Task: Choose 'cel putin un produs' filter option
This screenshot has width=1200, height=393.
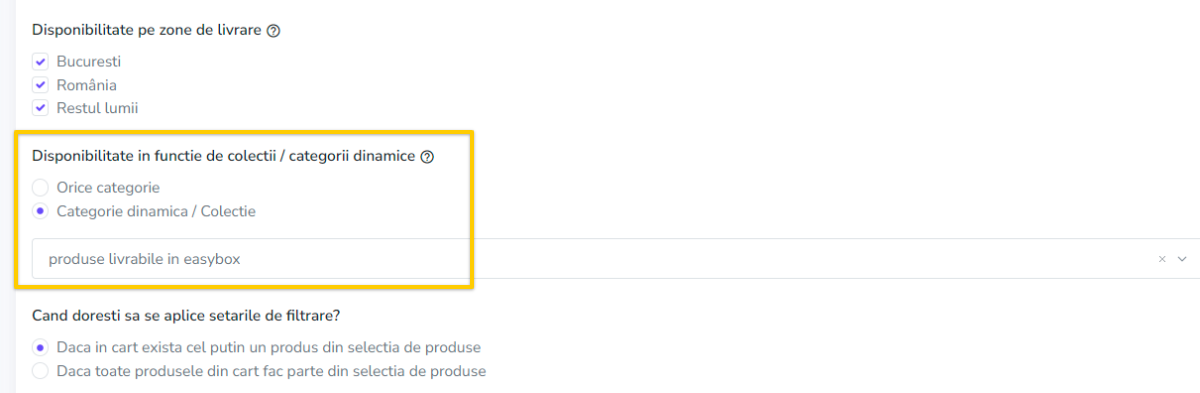Action: (x=40, y=347)
